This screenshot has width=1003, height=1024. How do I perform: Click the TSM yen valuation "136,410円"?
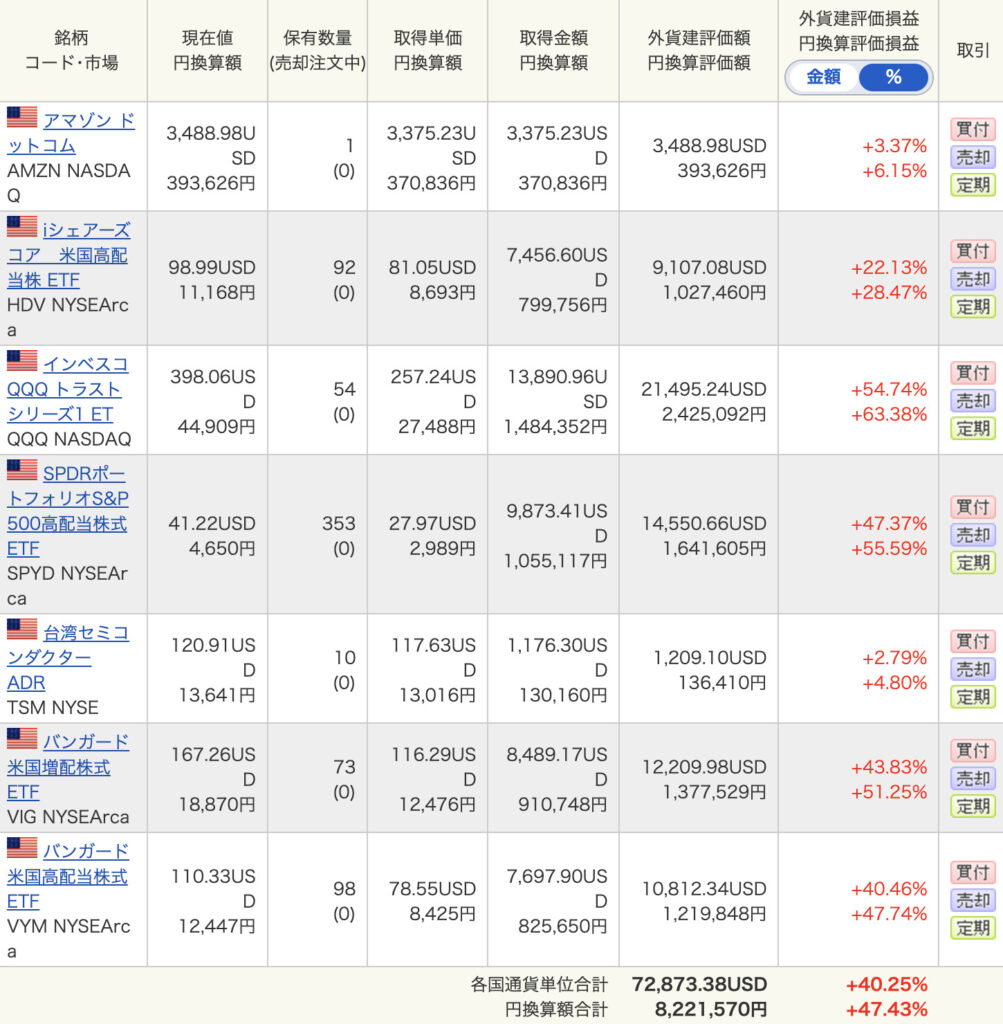tap(722, 682)
